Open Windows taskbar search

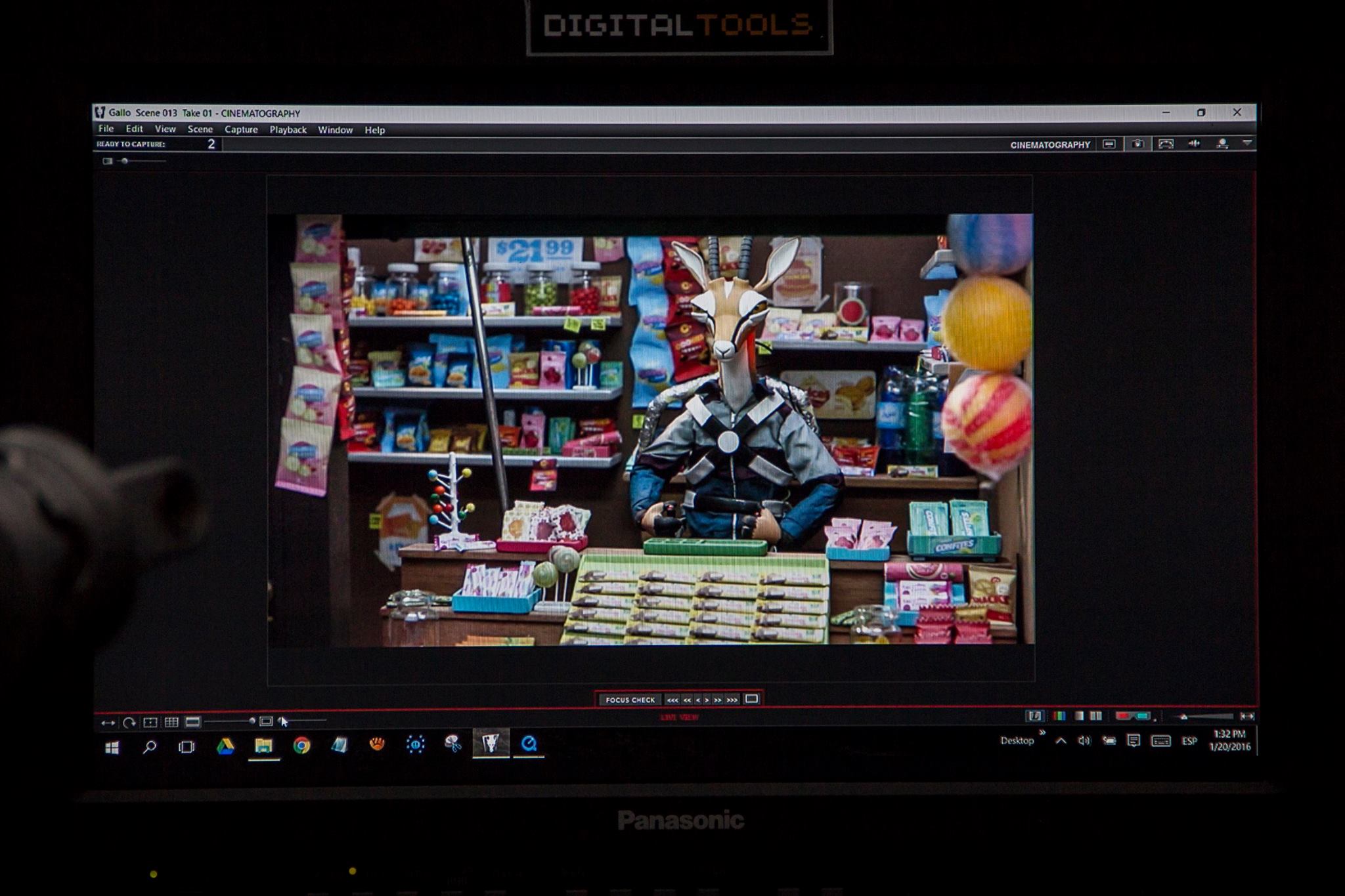point(150,746)
